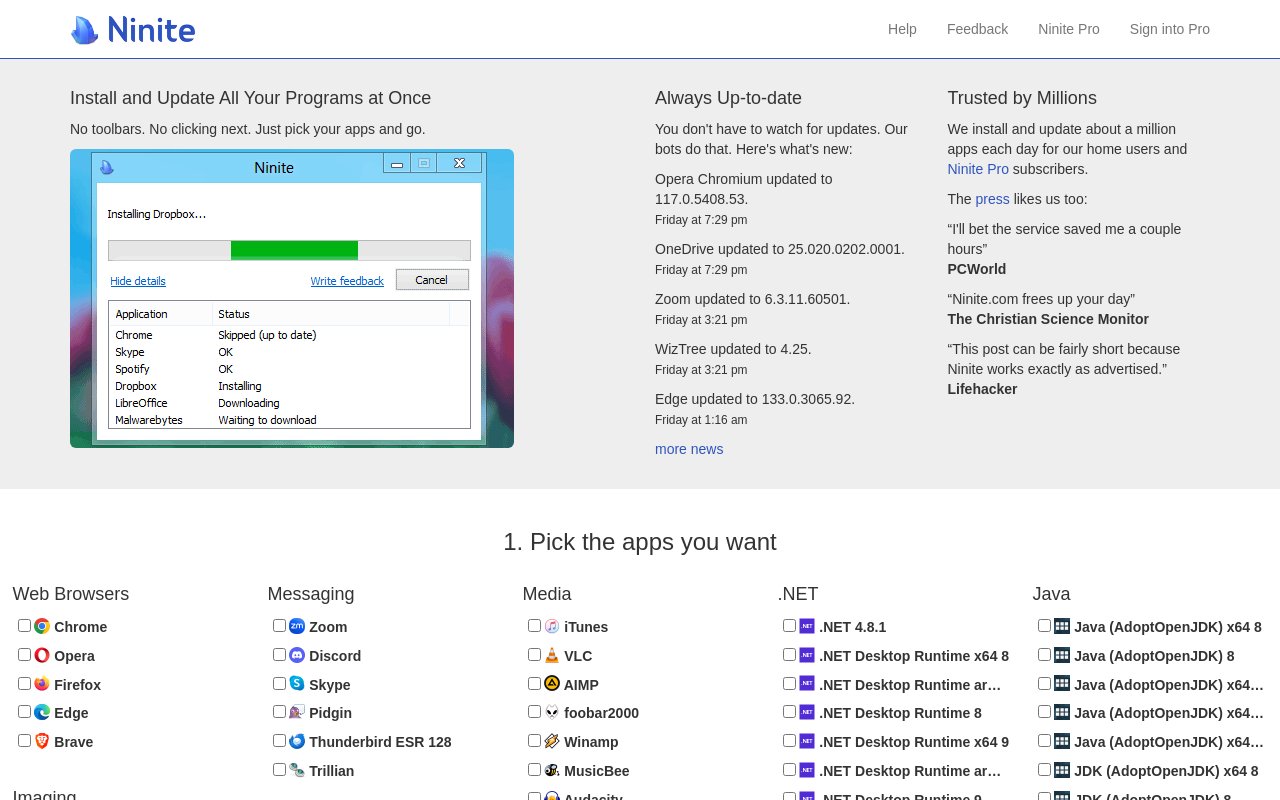
Task: Click the Pidgin icon
Action: [297, 712]
